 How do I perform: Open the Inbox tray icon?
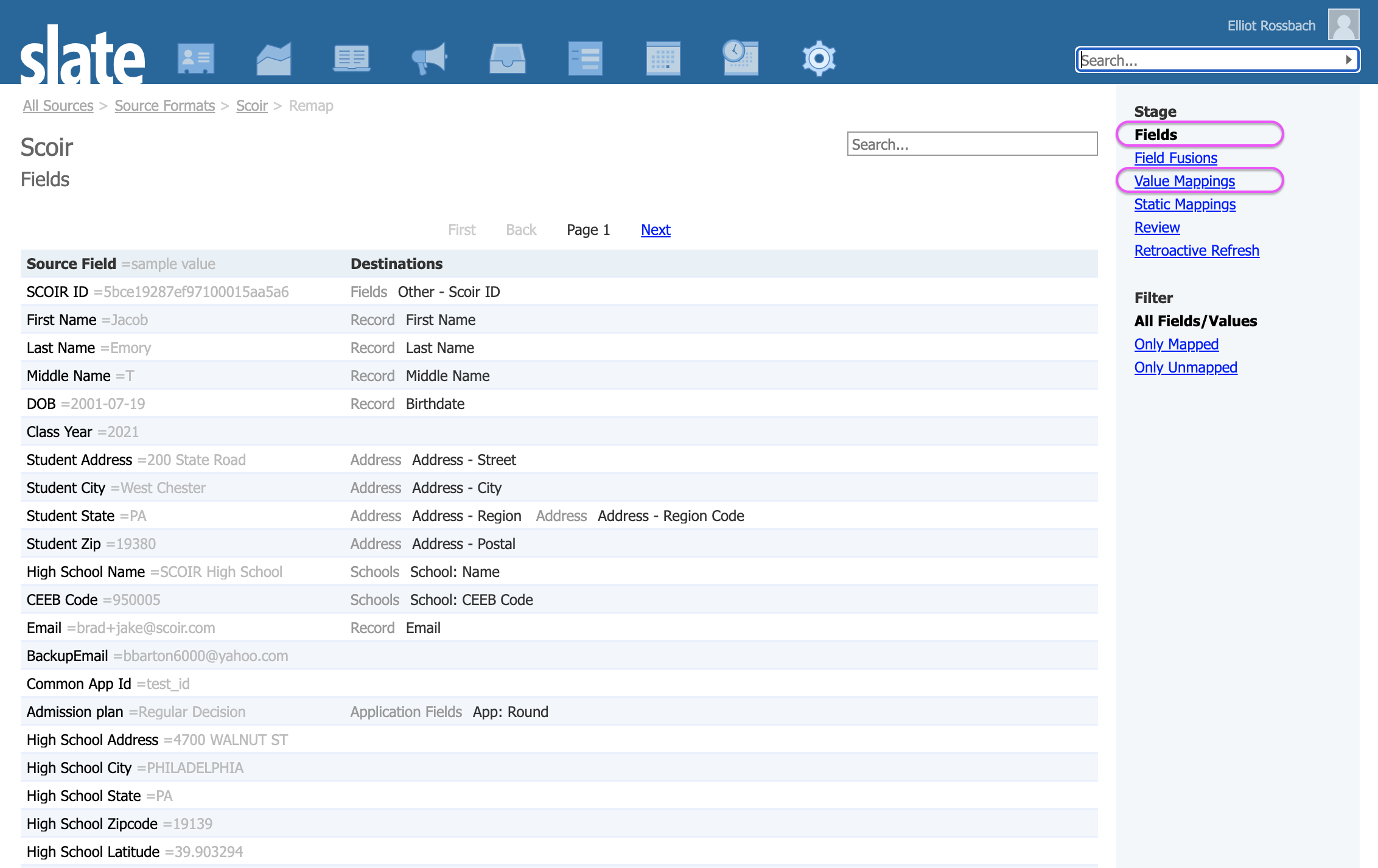pyautogui.click(x=507, y=58)
